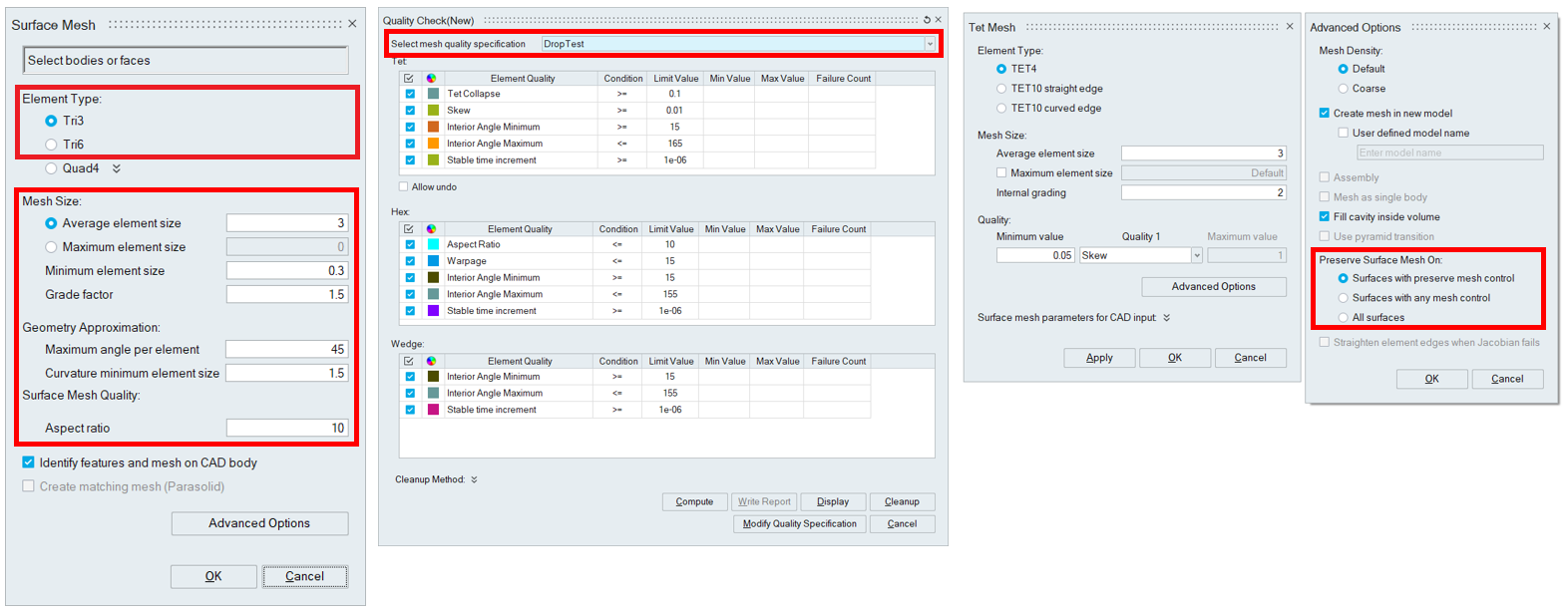Image resolution: width=1568 pixels, height=614 pixels.
Task: Click the select-all check icon in Tet table header
Action: pos(409,78)
